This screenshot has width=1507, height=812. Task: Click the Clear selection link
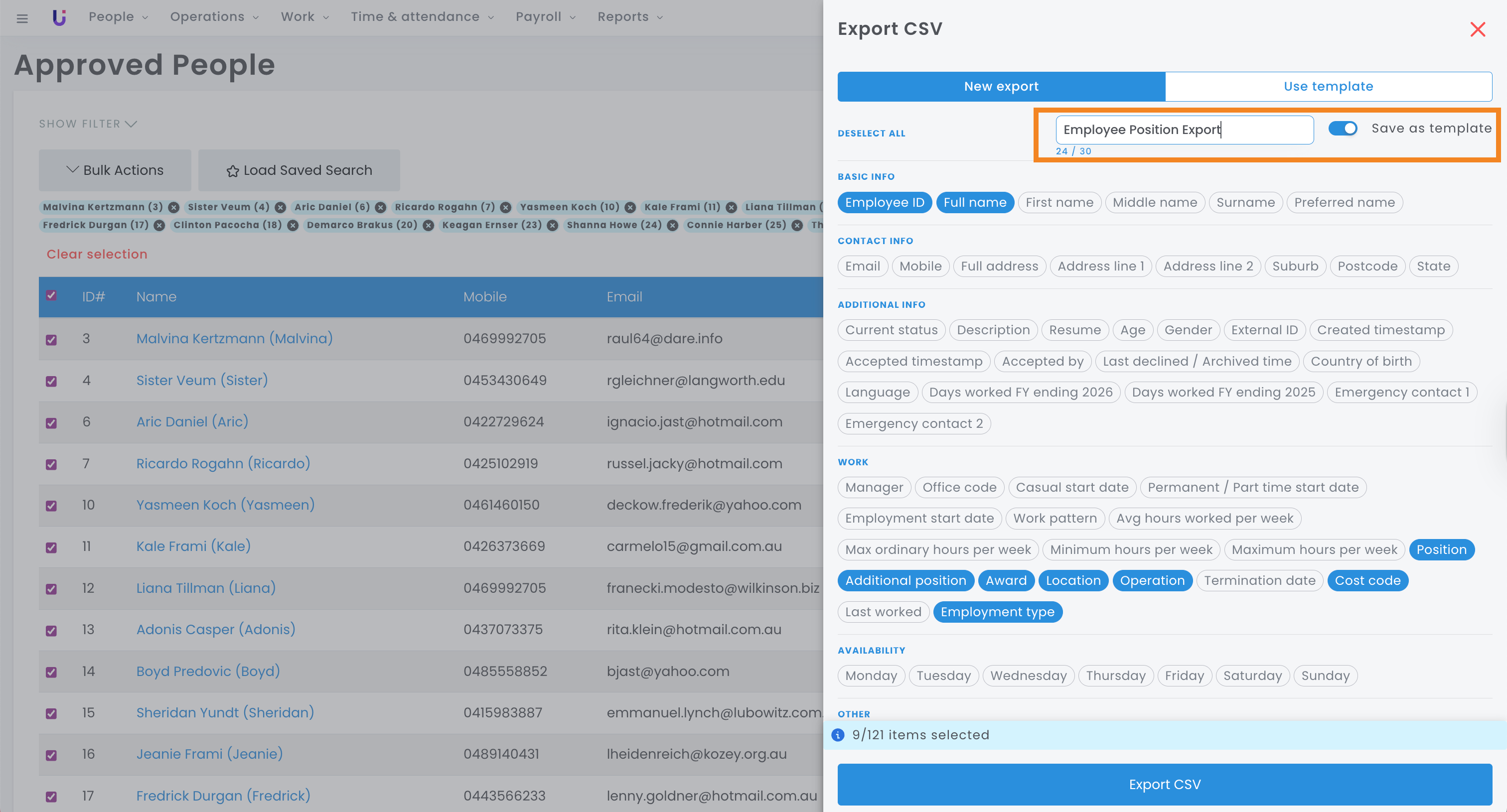point(97,254)
